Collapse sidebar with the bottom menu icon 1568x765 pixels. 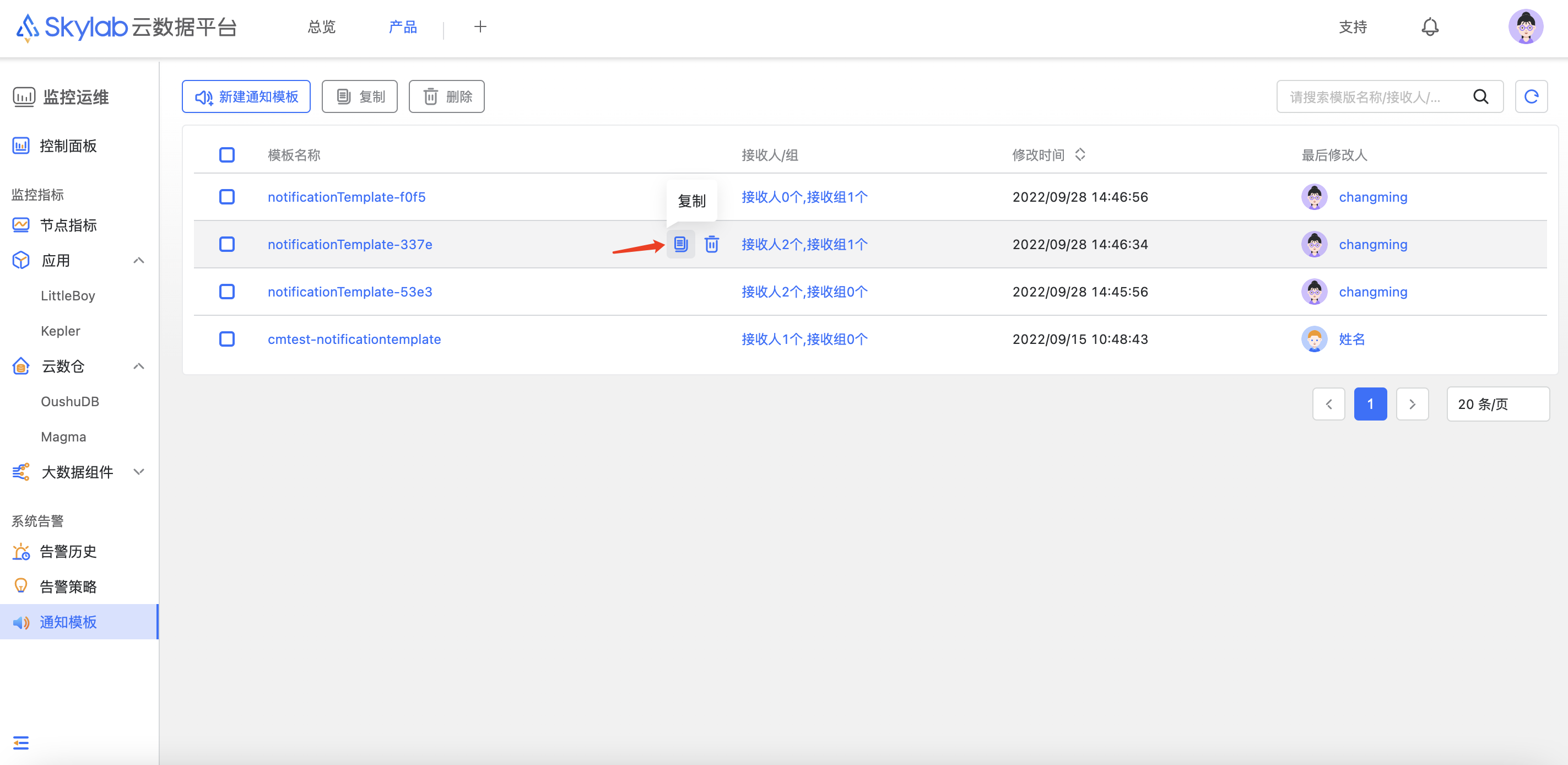tap(21, 742)
